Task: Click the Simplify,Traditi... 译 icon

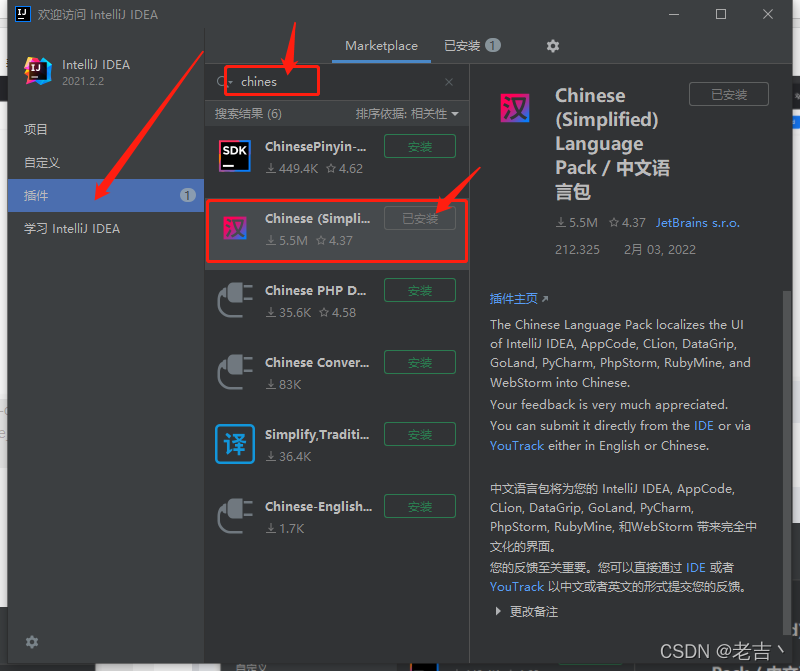Action: coord(235,444)
